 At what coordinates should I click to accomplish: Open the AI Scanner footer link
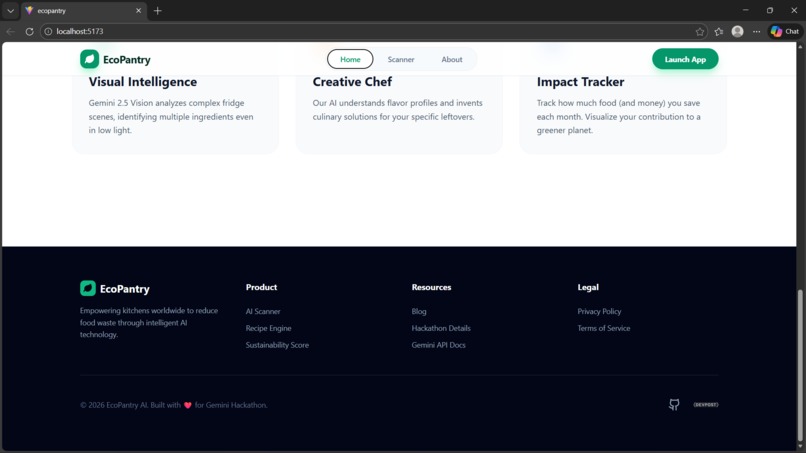pyautogui.click(x=263, y=311)
